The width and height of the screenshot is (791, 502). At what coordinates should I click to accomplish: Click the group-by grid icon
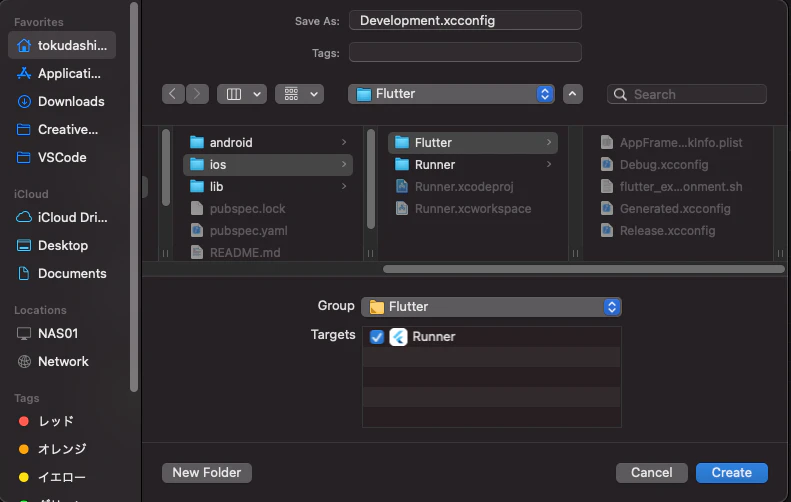(x=291, y=94)
